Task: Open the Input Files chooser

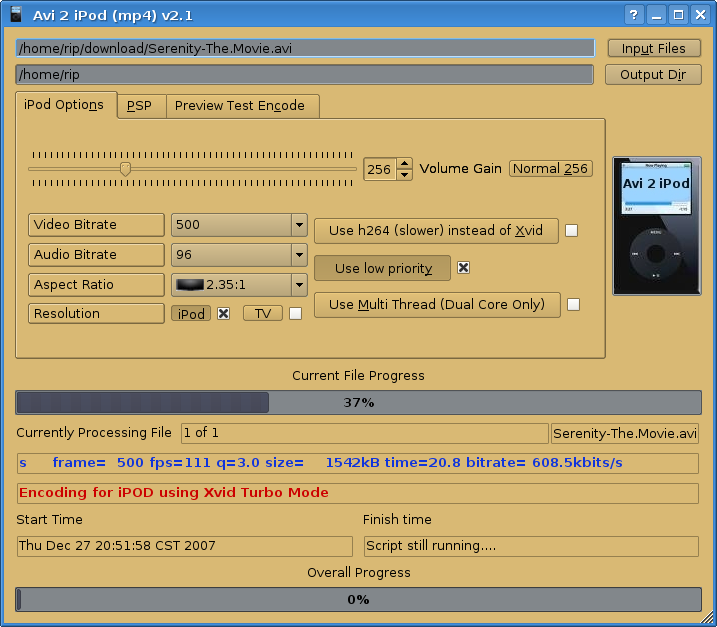Action: tap(654, 48)
